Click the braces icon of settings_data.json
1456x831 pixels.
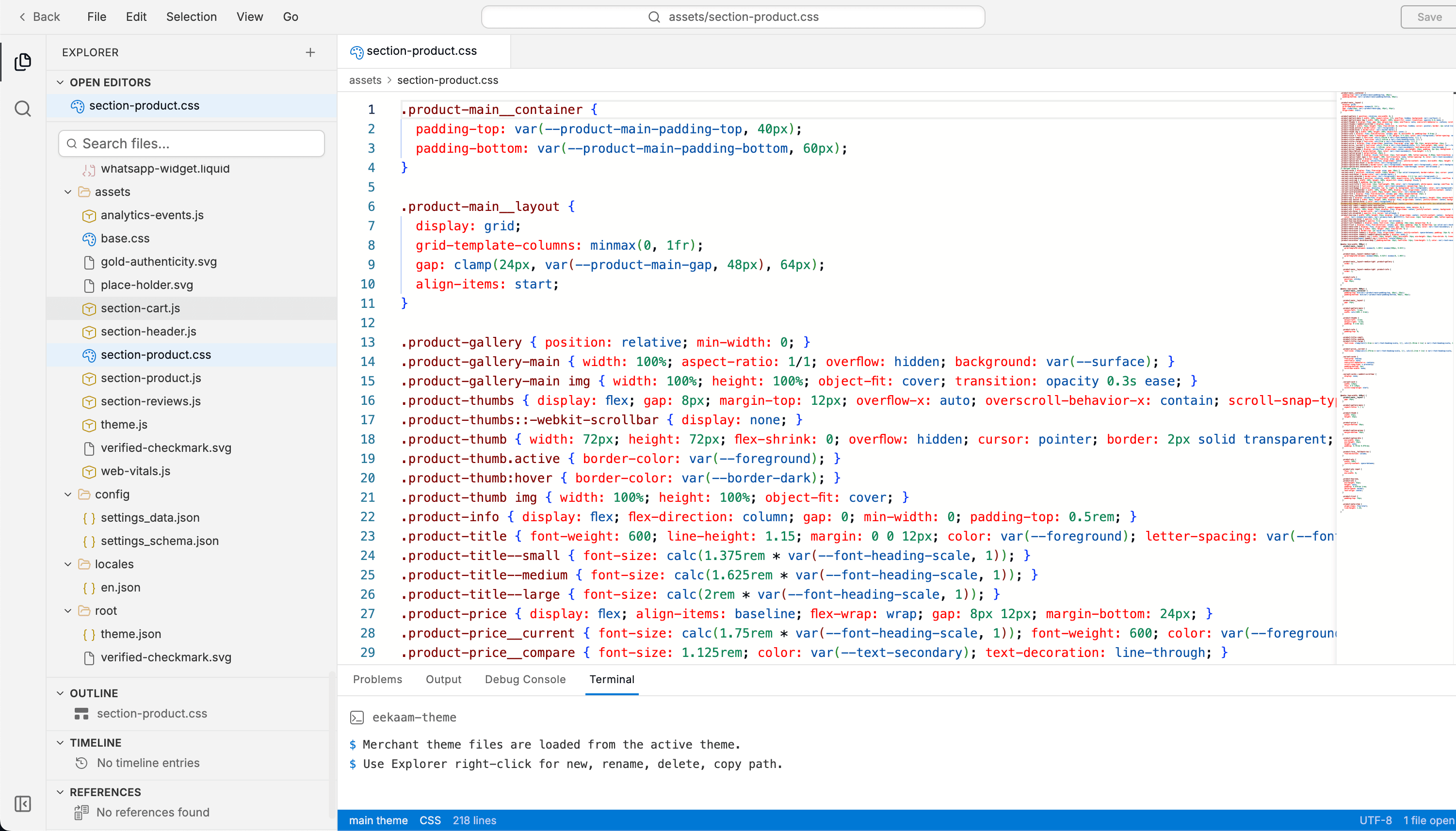coord(88,518)
